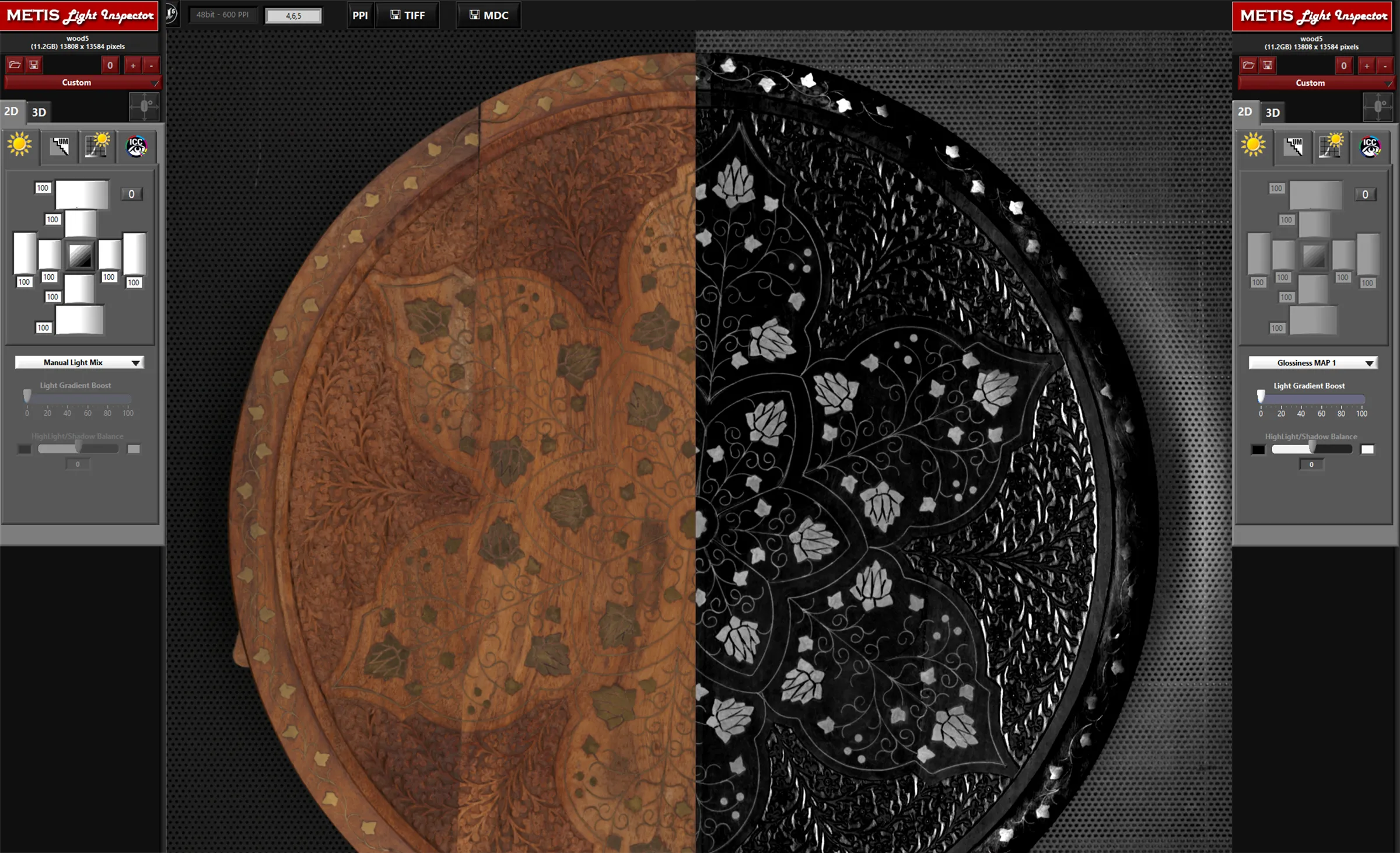This screenshot has height=853, width=1400.
Task: Switch to the 2D tab in right panel
Action: pos(1245,112)
